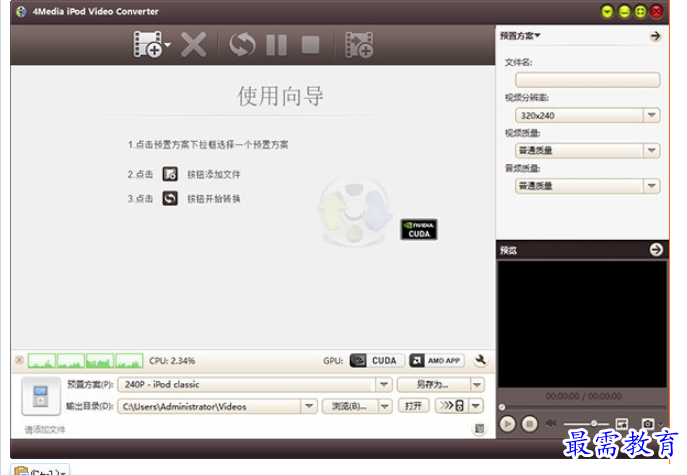Click 'CPU: 2.34%' status text
This screenshot has width=687, height=475.
172,361
